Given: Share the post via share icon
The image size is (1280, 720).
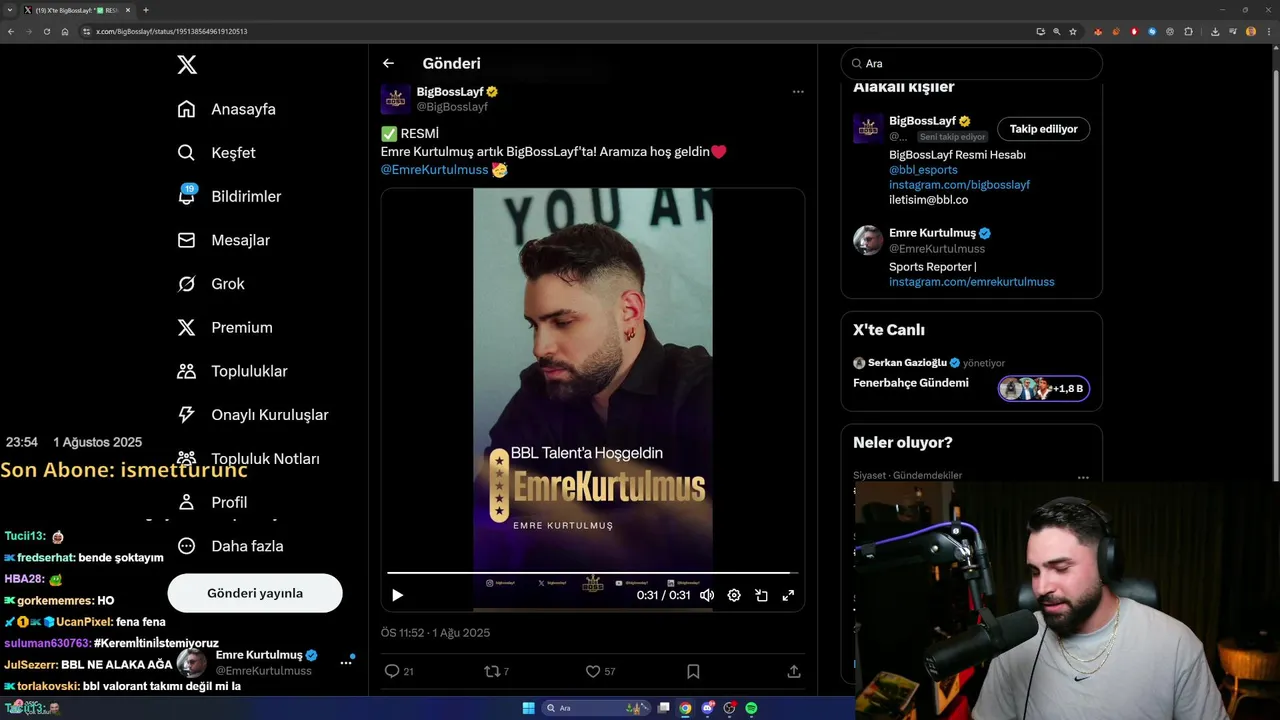Looking at the screenshot, I should [794, 671].
